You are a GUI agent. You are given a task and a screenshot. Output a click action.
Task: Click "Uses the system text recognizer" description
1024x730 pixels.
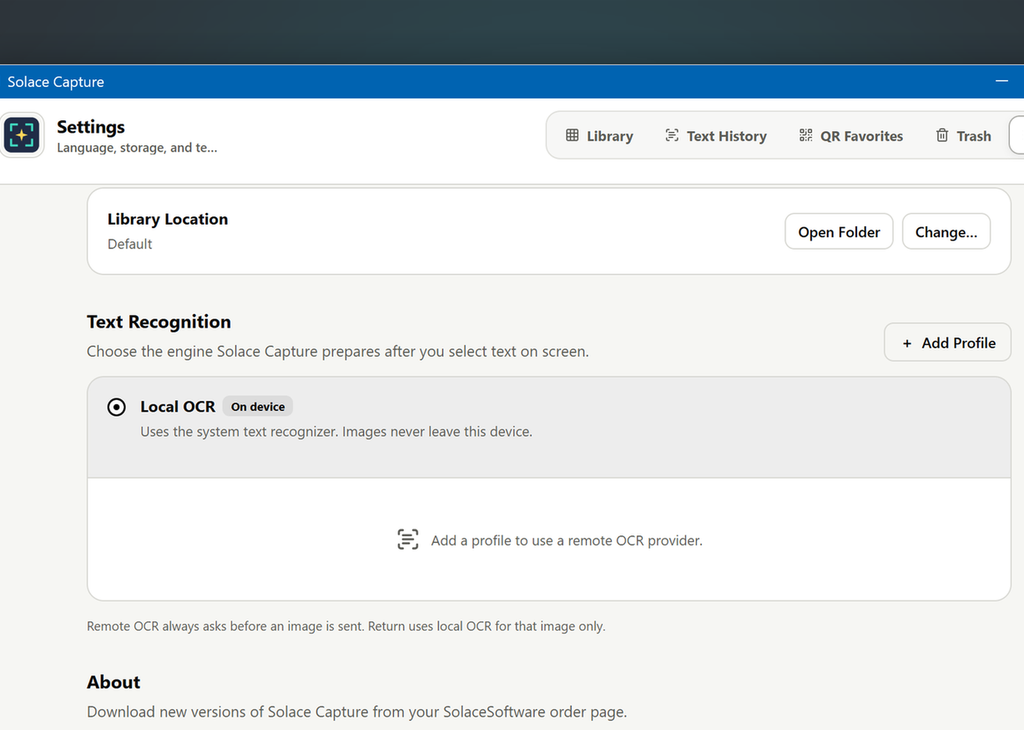336,432
